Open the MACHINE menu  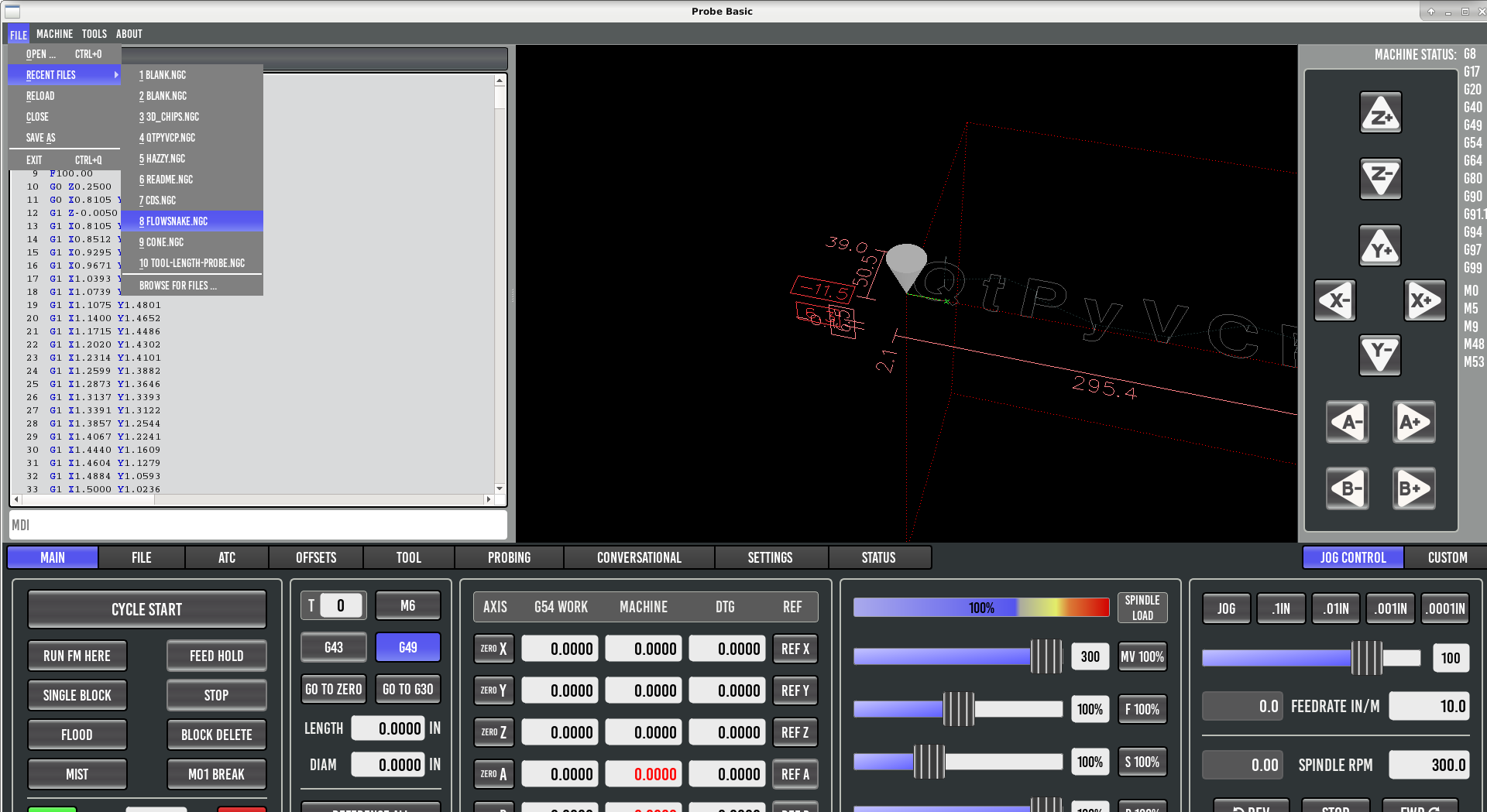pyautogui.click(x=54, y=34)
